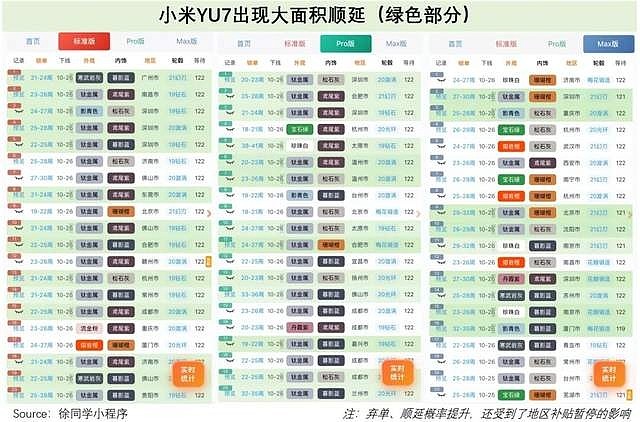Click orange 璀璨橙 interior chip in left 北京市 row
Viewport: 640px width, 422px height.
click(x=121, y=212)
